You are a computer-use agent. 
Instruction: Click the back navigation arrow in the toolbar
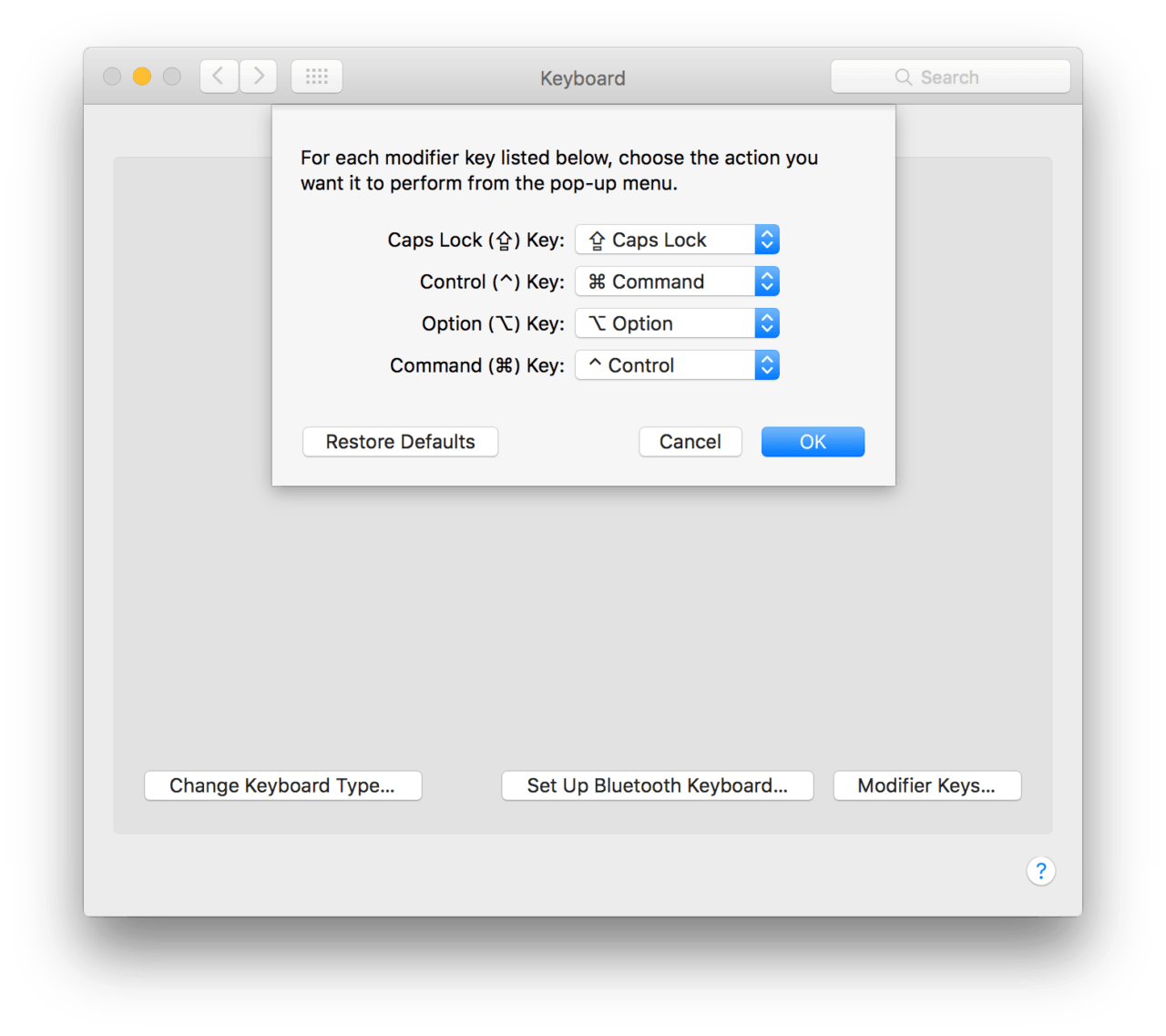point(218,77)
